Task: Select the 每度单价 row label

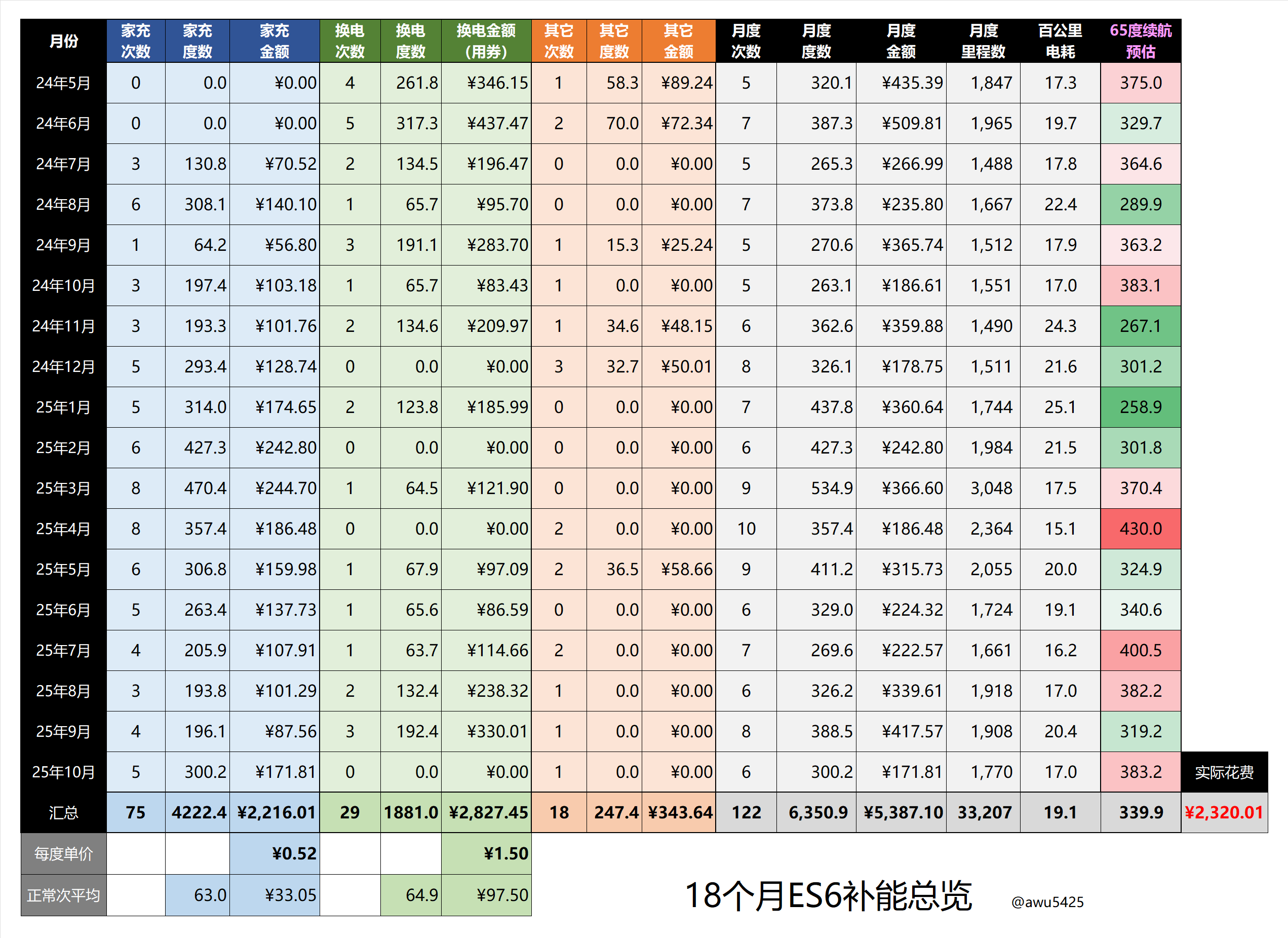Action: 63,853
